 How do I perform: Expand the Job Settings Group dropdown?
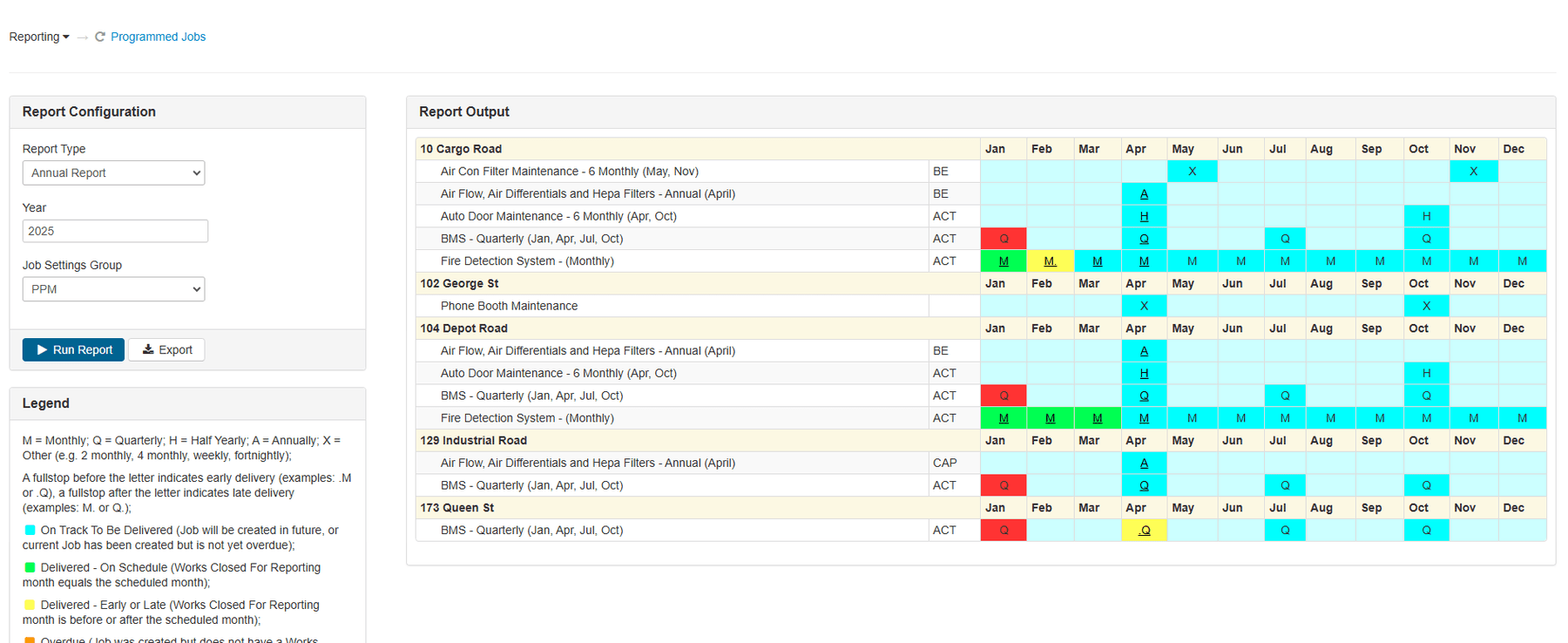coord(113,289)
